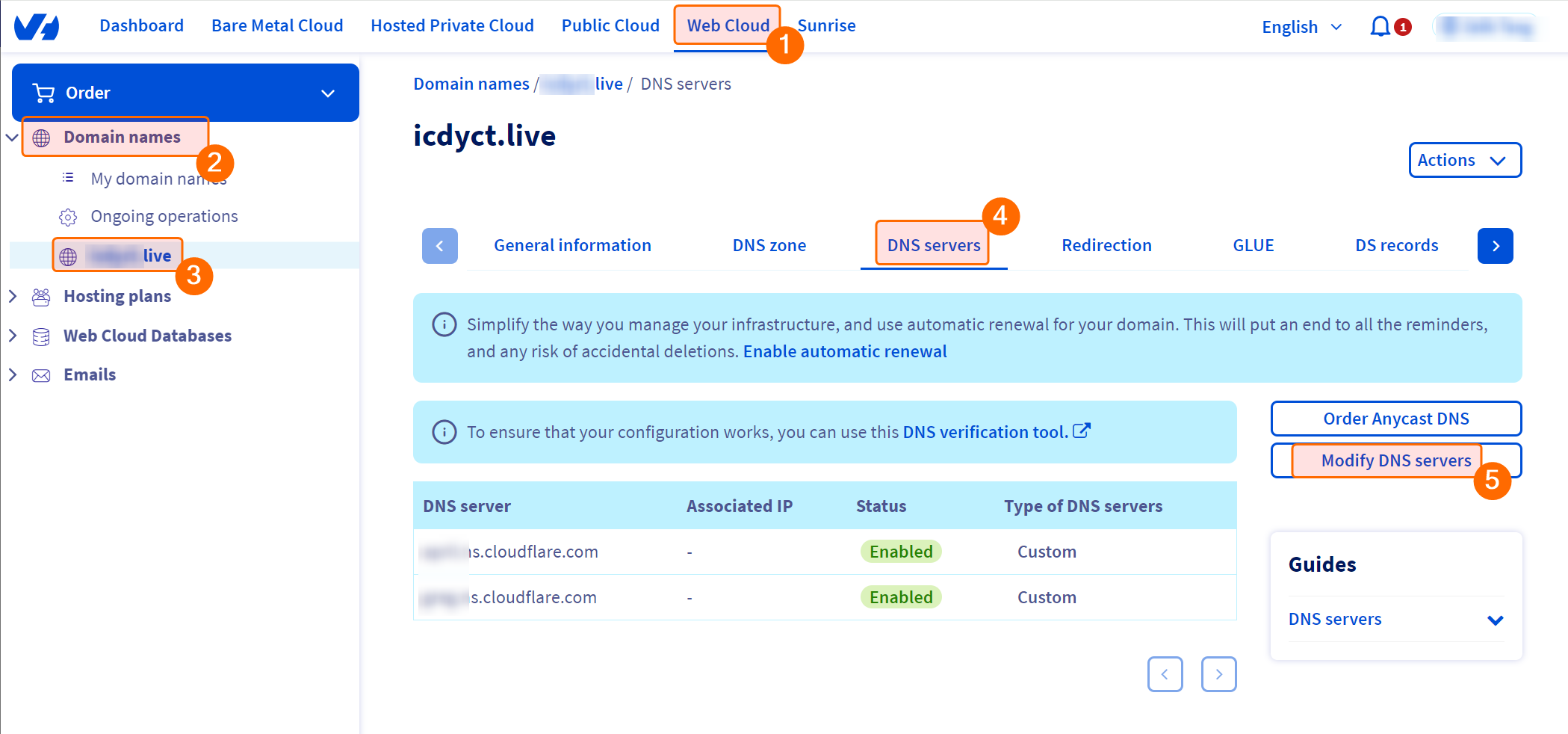1568x734 pixels.
Task: Click the OVHcloud logo icon
Action: point(36,26)
